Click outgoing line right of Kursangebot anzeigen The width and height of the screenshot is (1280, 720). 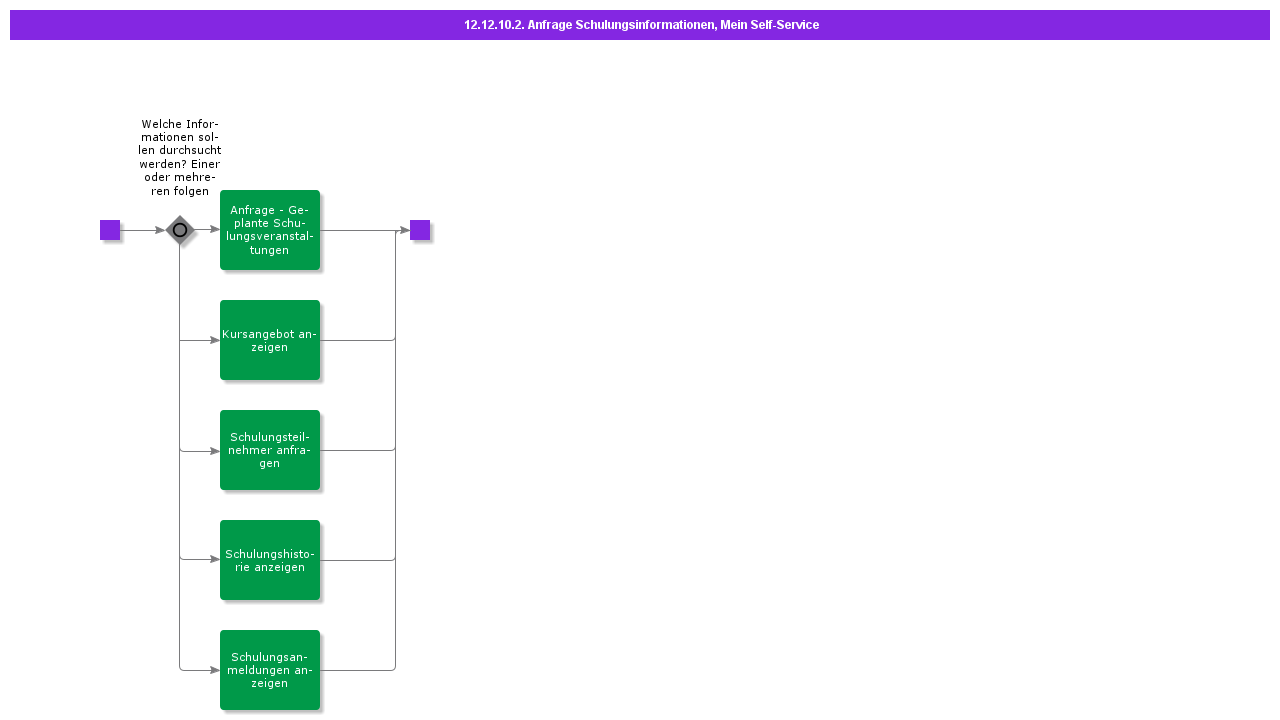[357, 340]
